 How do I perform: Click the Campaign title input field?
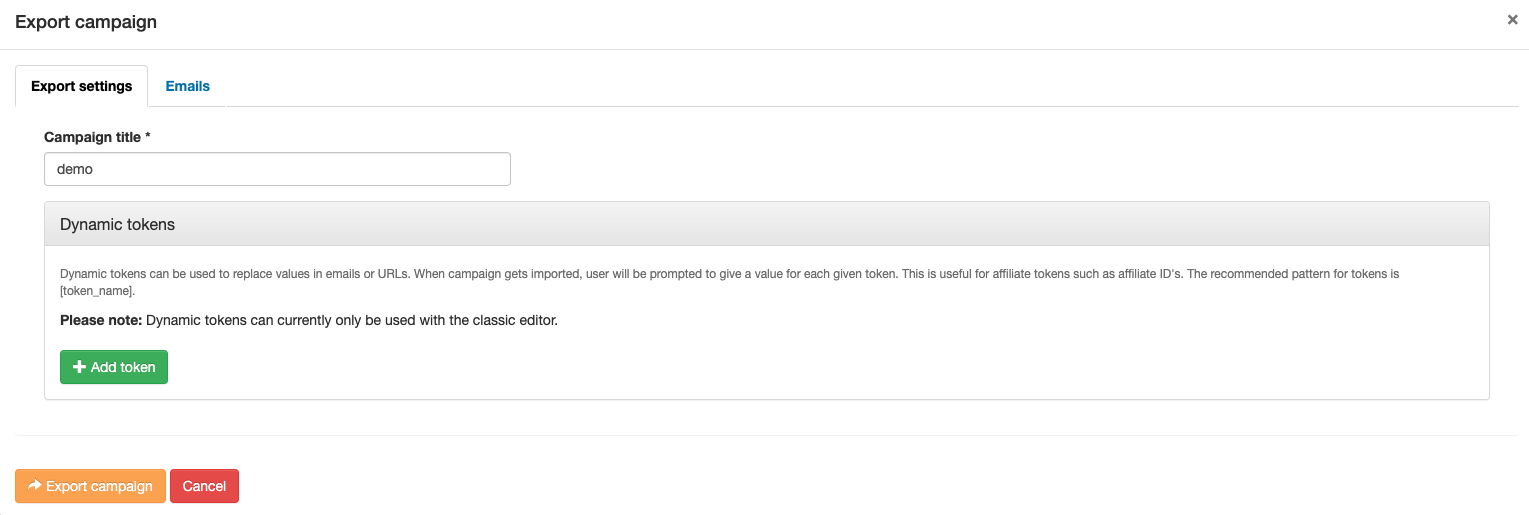point(277,169)
